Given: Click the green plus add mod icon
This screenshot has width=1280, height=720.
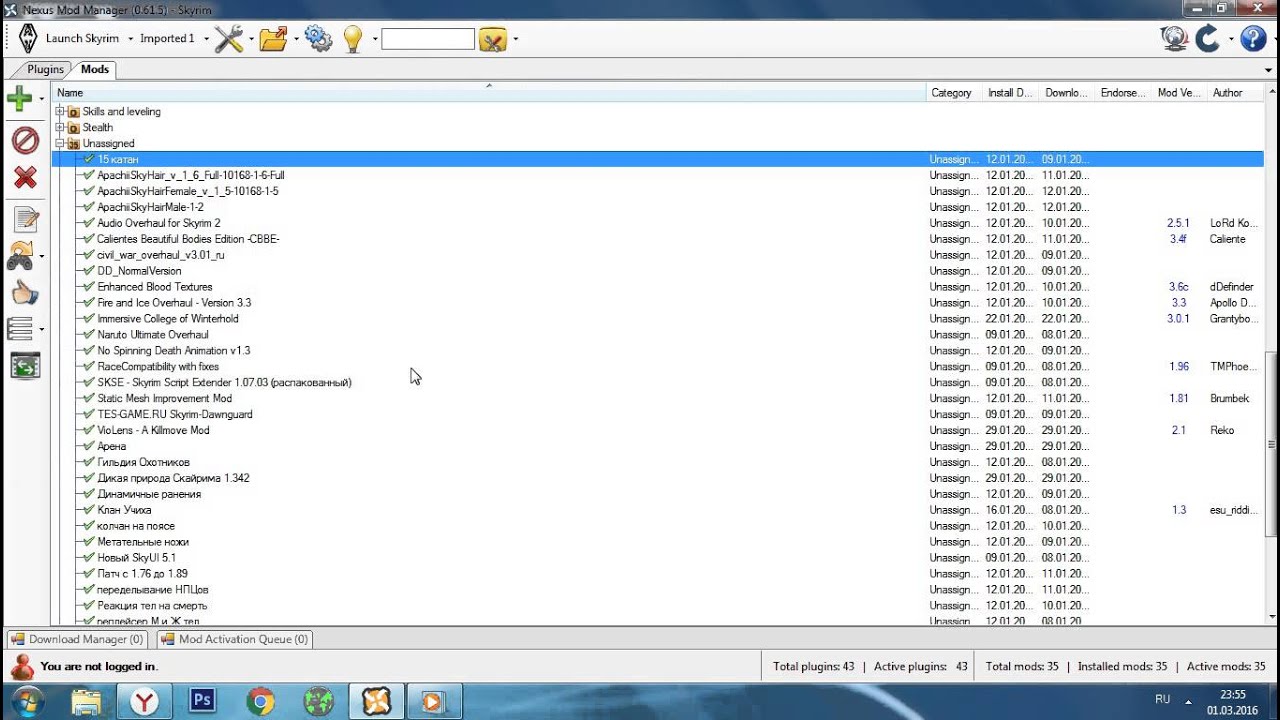Looking at the screenshot, I should pyautogui.click(x=19, y=98).
